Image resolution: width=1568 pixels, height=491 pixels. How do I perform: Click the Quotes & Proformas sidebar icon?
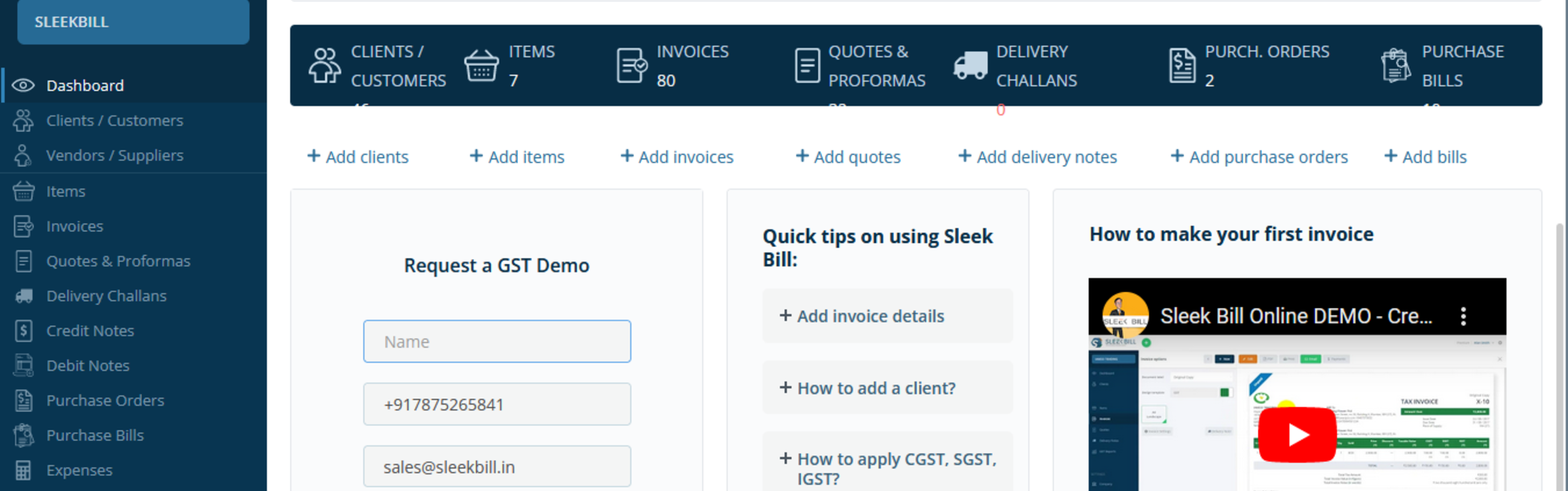pyautogui.click(x=23, y=261)
